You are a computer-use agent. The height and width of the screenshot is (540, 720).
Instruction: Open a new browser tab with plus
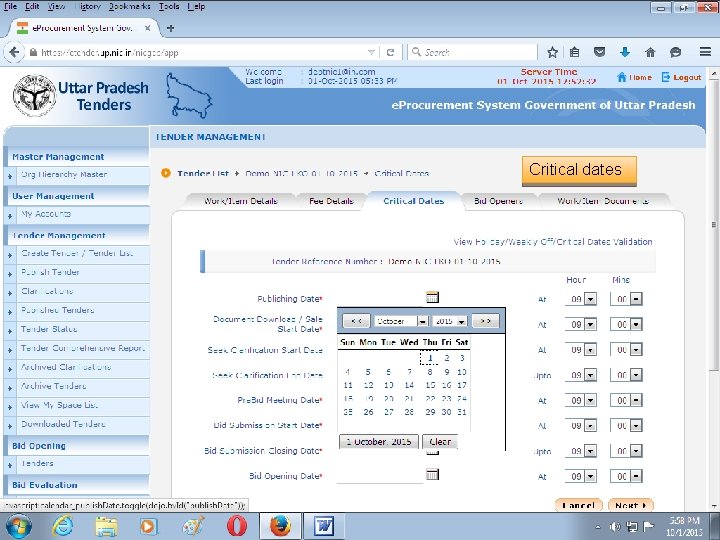(x=170, y=28)
